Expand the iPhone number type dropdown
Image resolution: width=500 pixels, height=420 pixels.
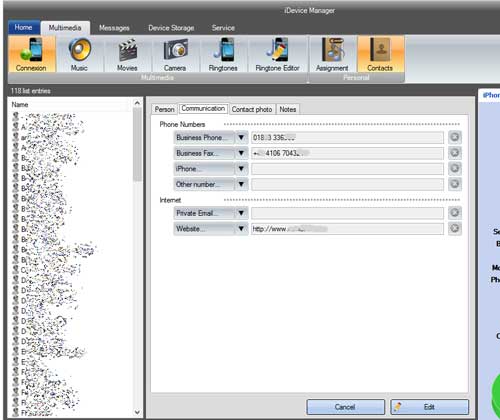pyautogui.click(x=241, y=169)
